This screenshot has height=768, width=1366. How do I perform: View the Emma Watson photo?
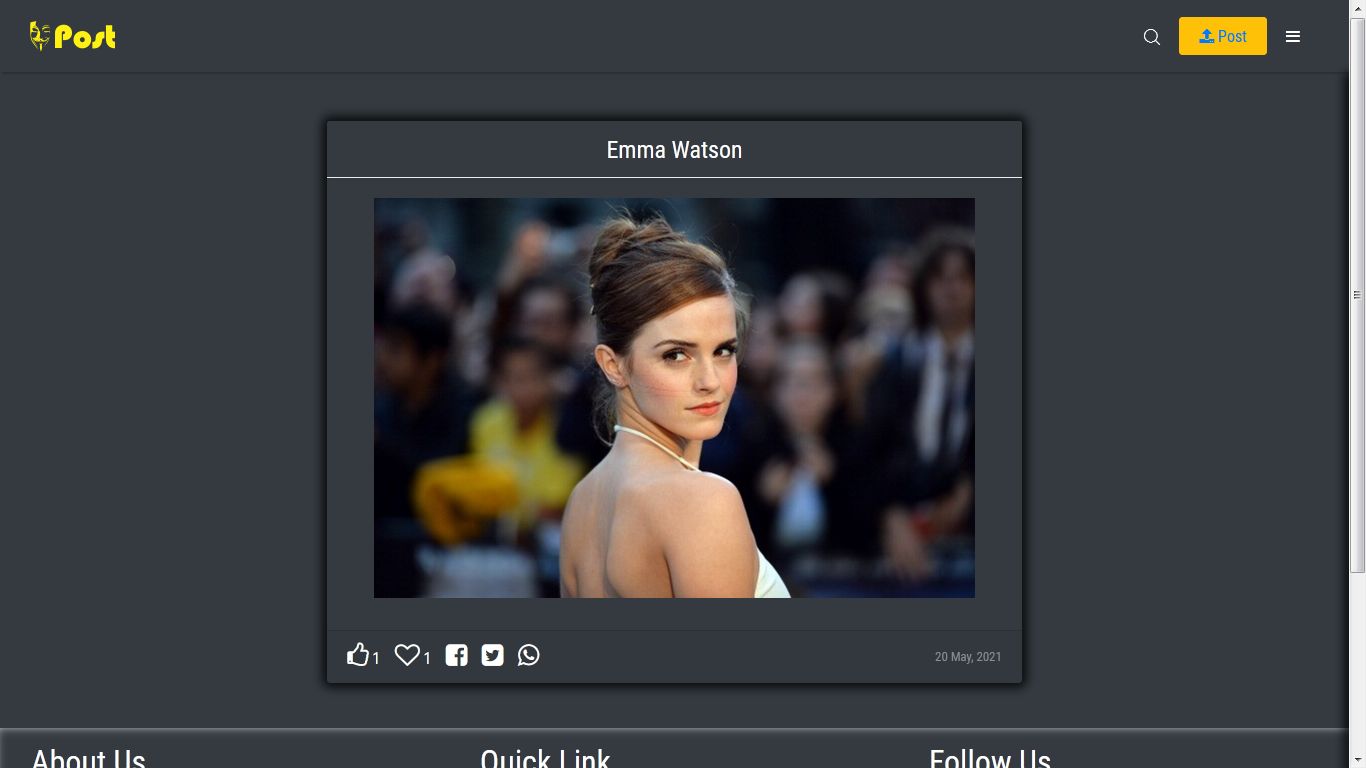[674, 397]
